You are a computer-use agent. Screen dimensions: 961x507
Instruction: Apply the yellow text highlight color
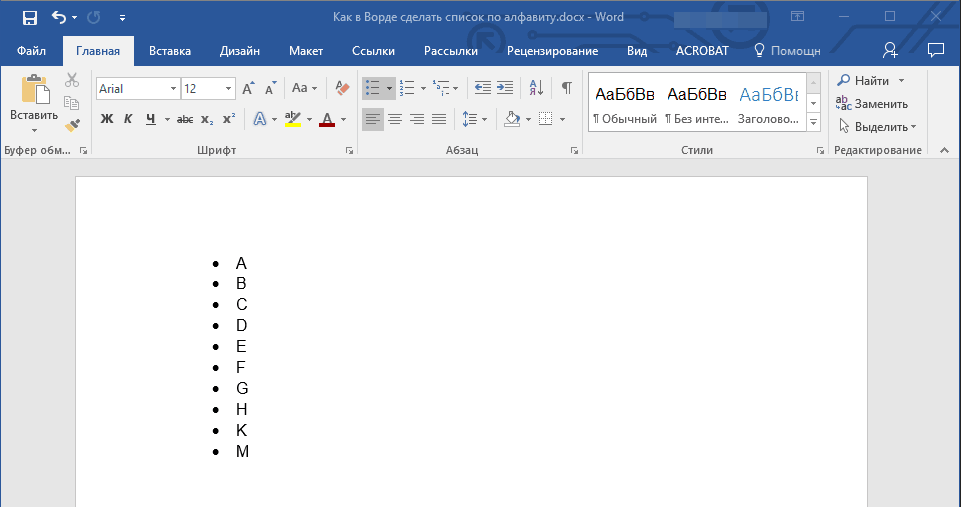292,119
